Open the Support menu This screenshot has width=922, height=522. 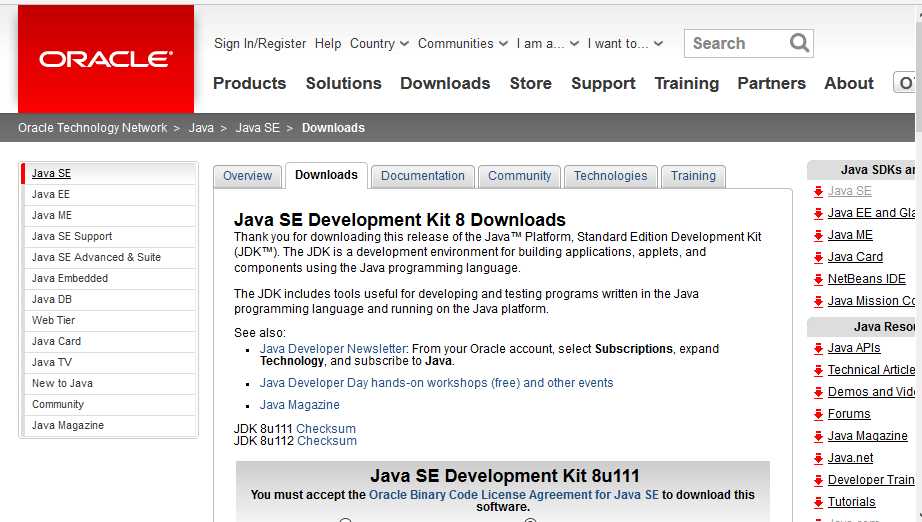coord(603,83)
